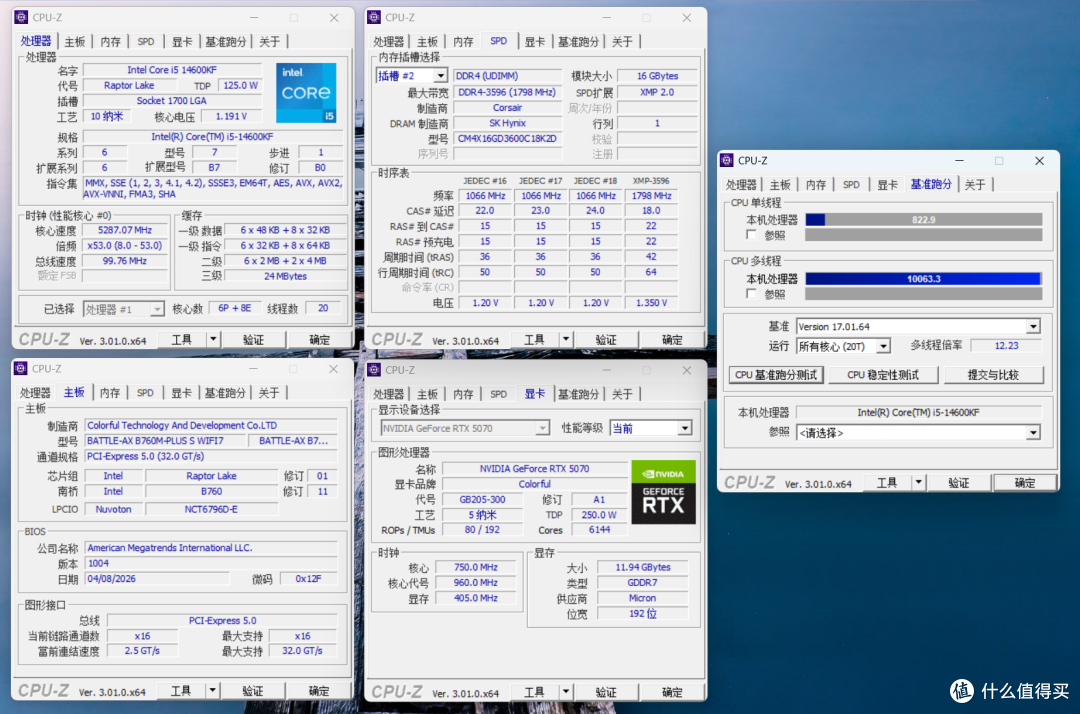Minimize the benchmark CPU-Z window

point(959,160)
